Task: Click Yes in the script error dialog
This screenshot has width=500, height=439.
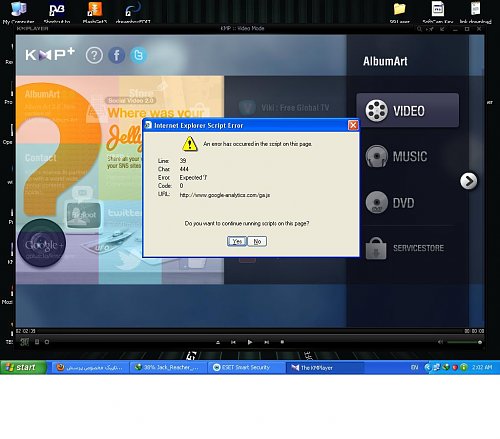Action: point(237,241)
